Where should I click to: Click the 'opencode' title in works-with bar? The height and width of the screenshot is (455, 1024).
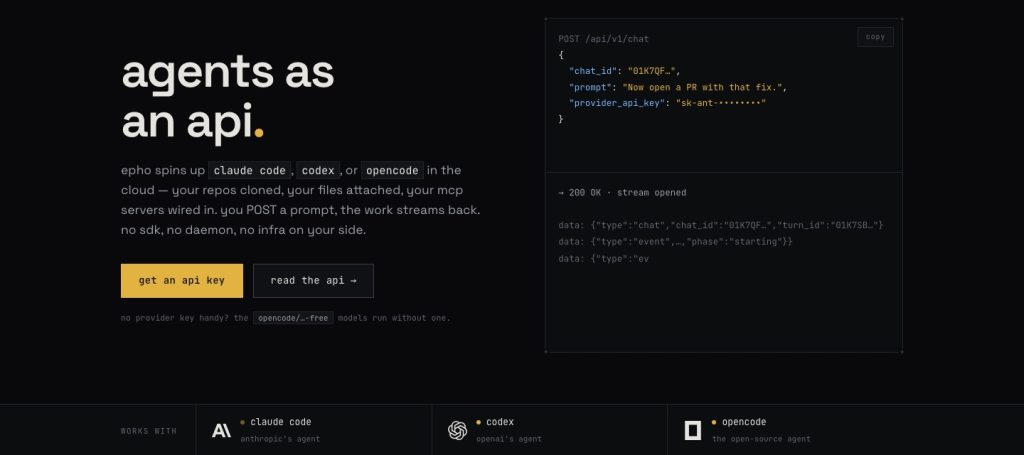pos(744,422)
